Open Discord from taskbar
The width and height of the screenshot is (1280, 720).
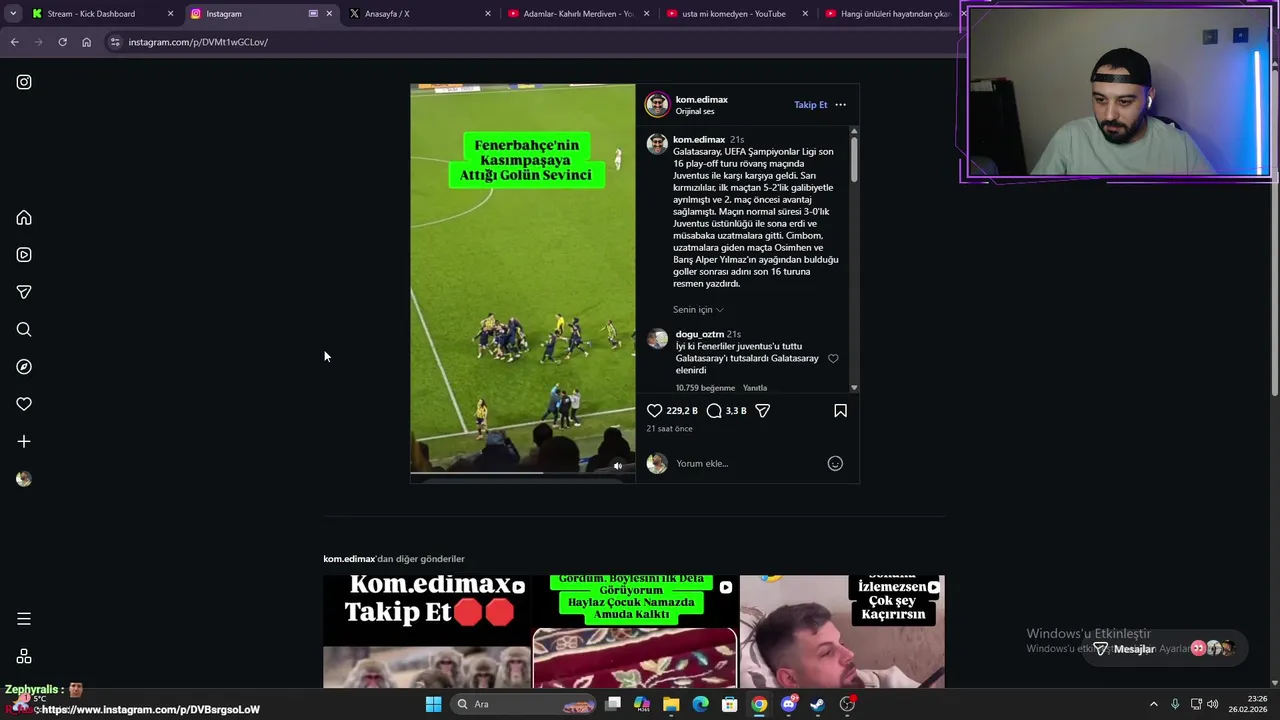(789, 704)
